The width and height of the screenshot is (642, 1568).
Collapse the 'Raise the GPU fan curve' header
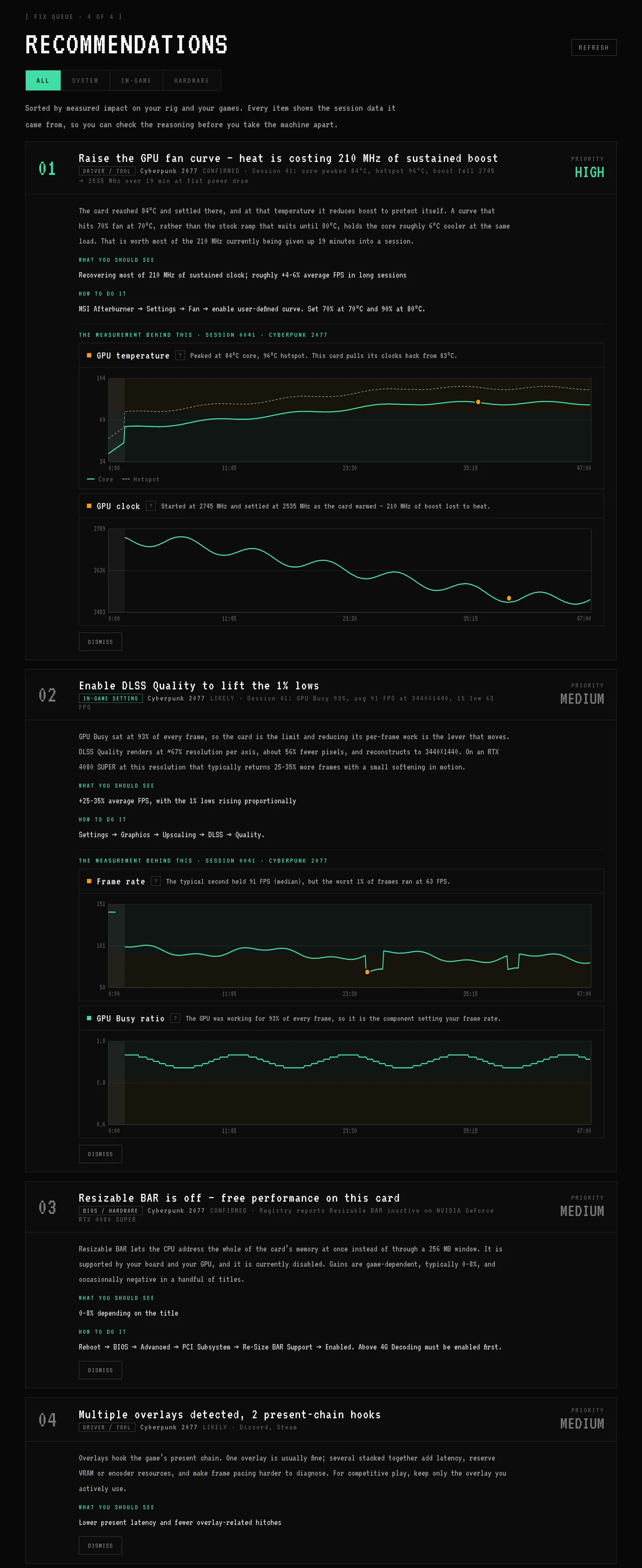321,168
